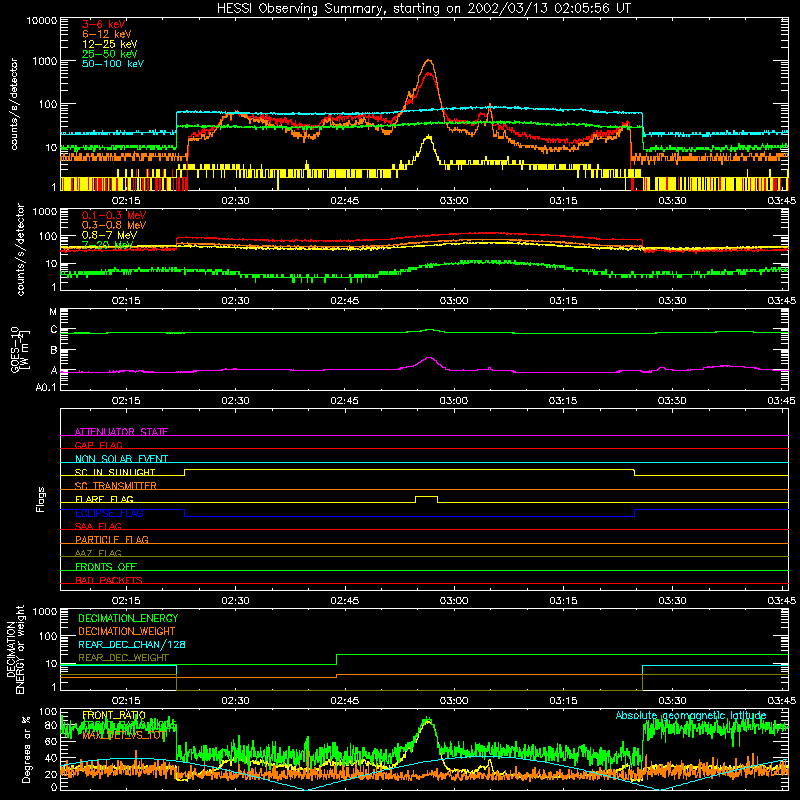This screenshot has width=800, height=800.
Task: Click the 03:00 tick label under top plot
Action: (454, 201)
